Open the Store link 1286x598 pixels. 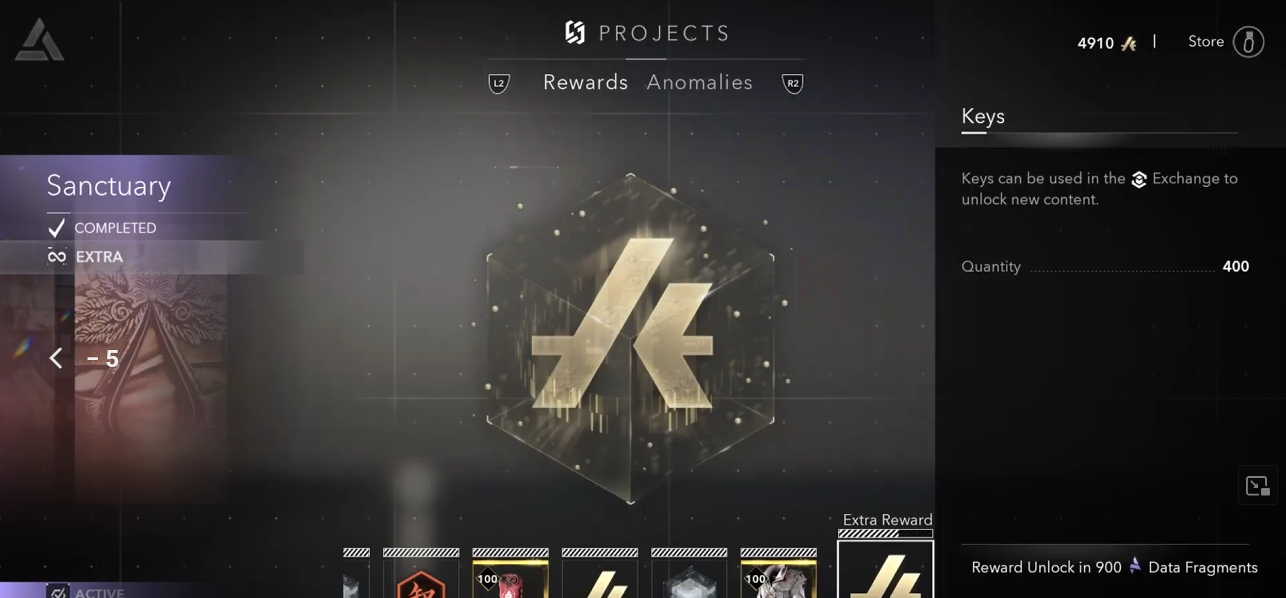[1206, 42]
